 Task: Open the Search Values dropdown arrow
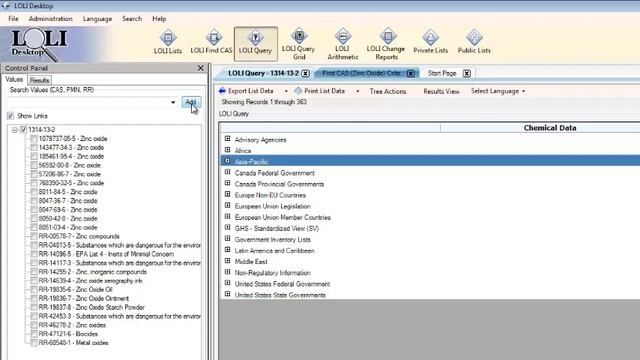pyautogui.click(x=173, y=102)
